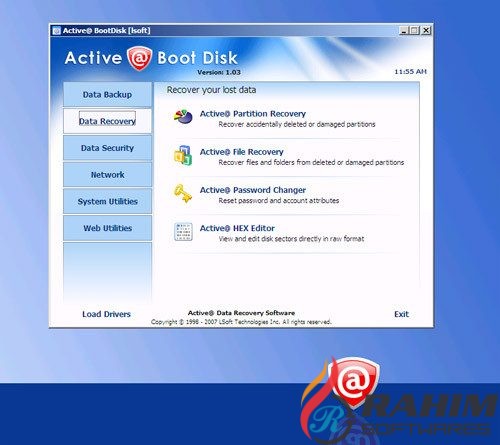
Task: Click the Password Changer keys icon
Action: coord(183,194)
